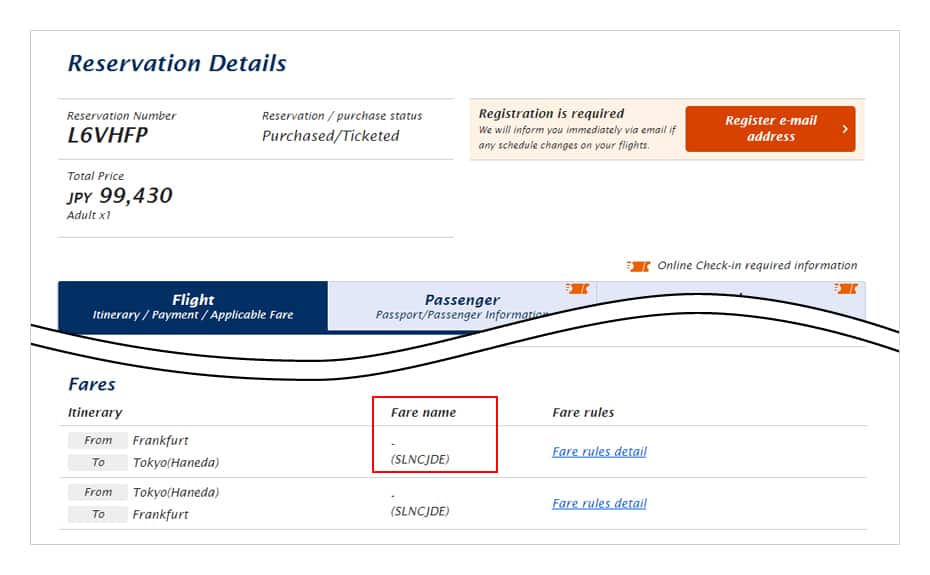Click the fare code SLNCJDE in second row
This screenshot has width=930, height=575.
pos(420,512)
